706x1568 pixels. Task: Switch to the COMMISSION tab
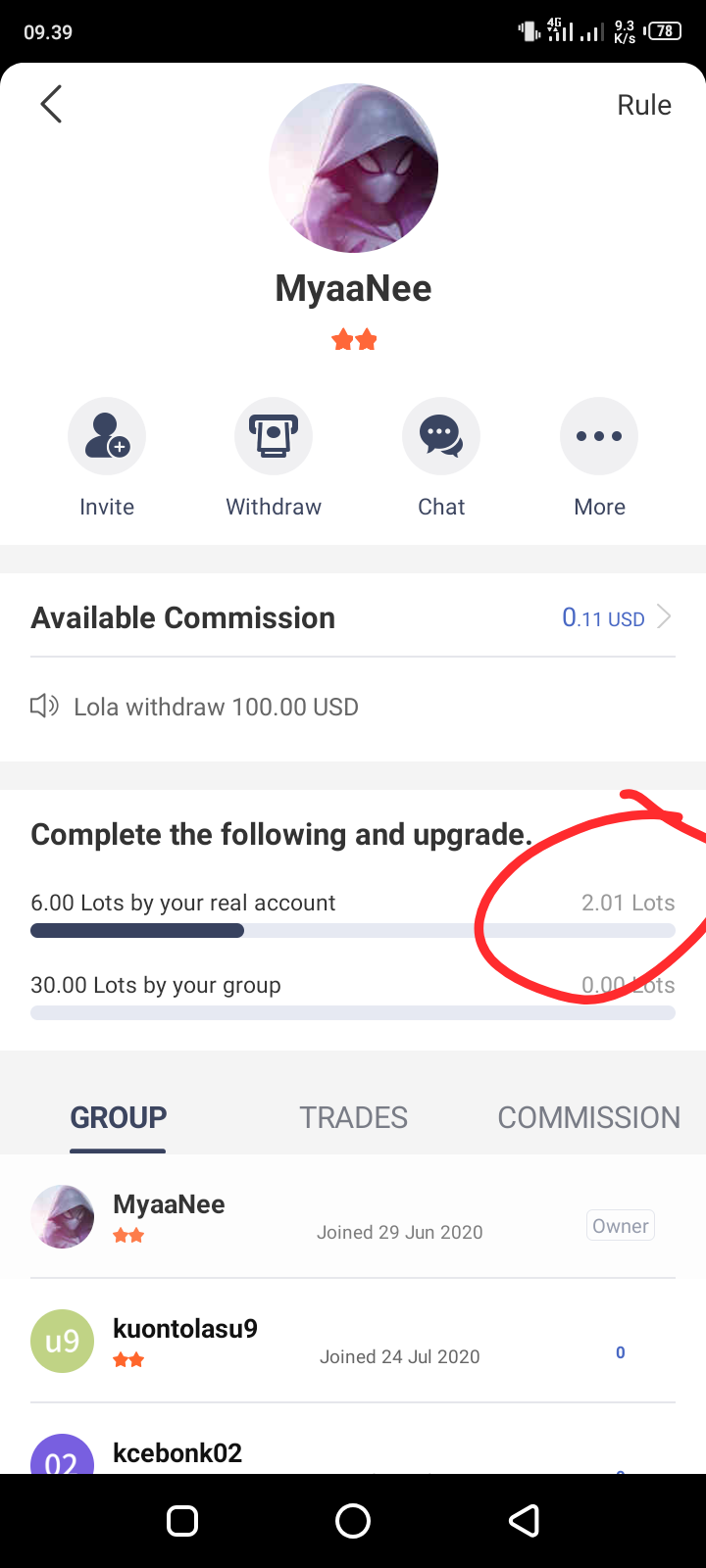pyautogui.click(x=588, y=1117)
